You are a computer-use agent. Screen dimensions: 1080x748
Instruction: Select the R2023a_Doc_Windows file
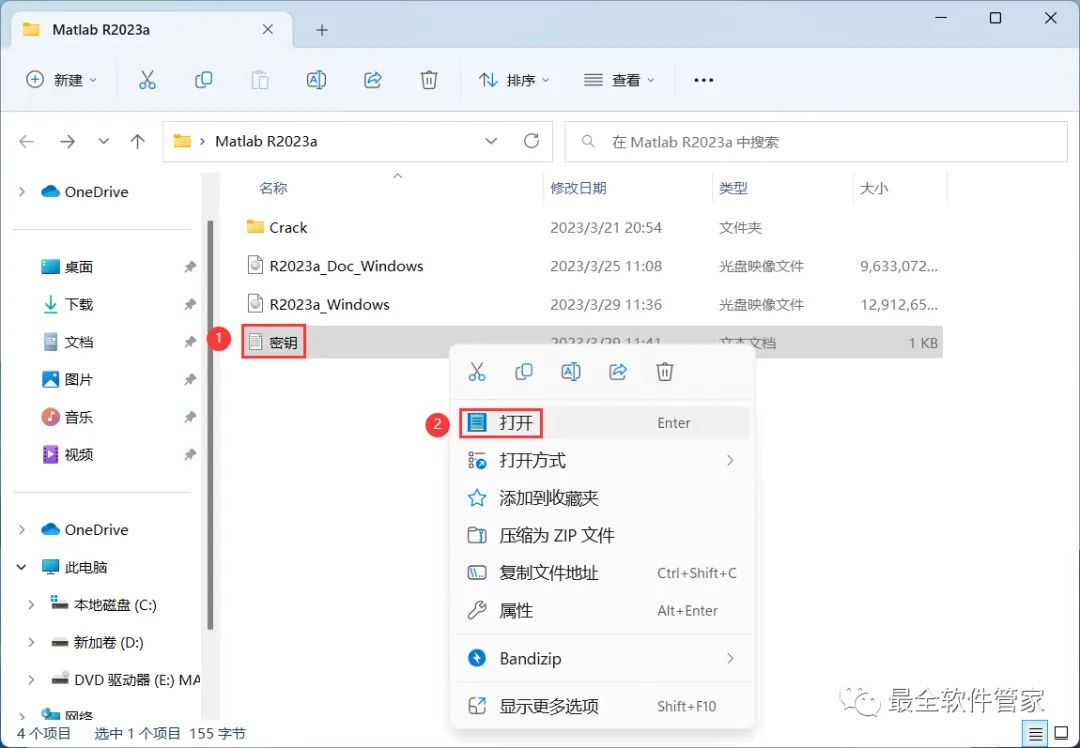346,266
